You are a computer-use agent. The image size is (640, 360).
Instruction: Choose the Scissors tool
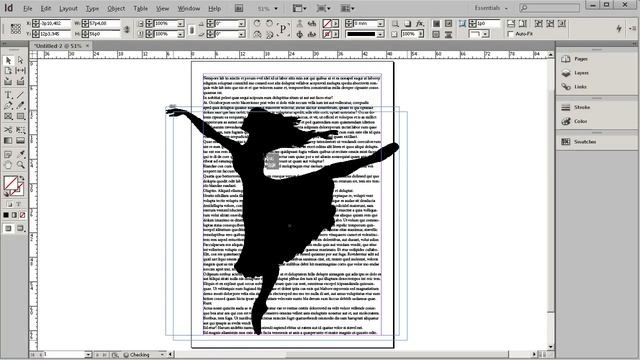pos(8,130)
